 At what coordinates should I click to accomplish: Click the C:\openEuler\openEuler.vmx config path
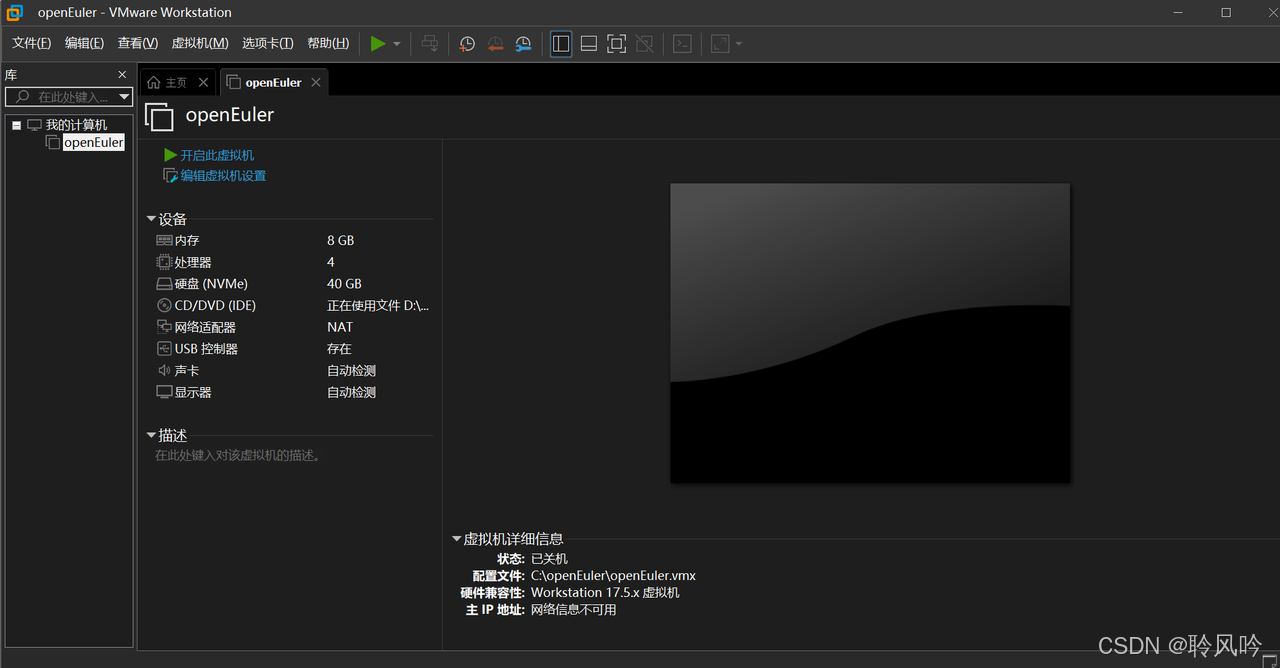click(613, 576)
